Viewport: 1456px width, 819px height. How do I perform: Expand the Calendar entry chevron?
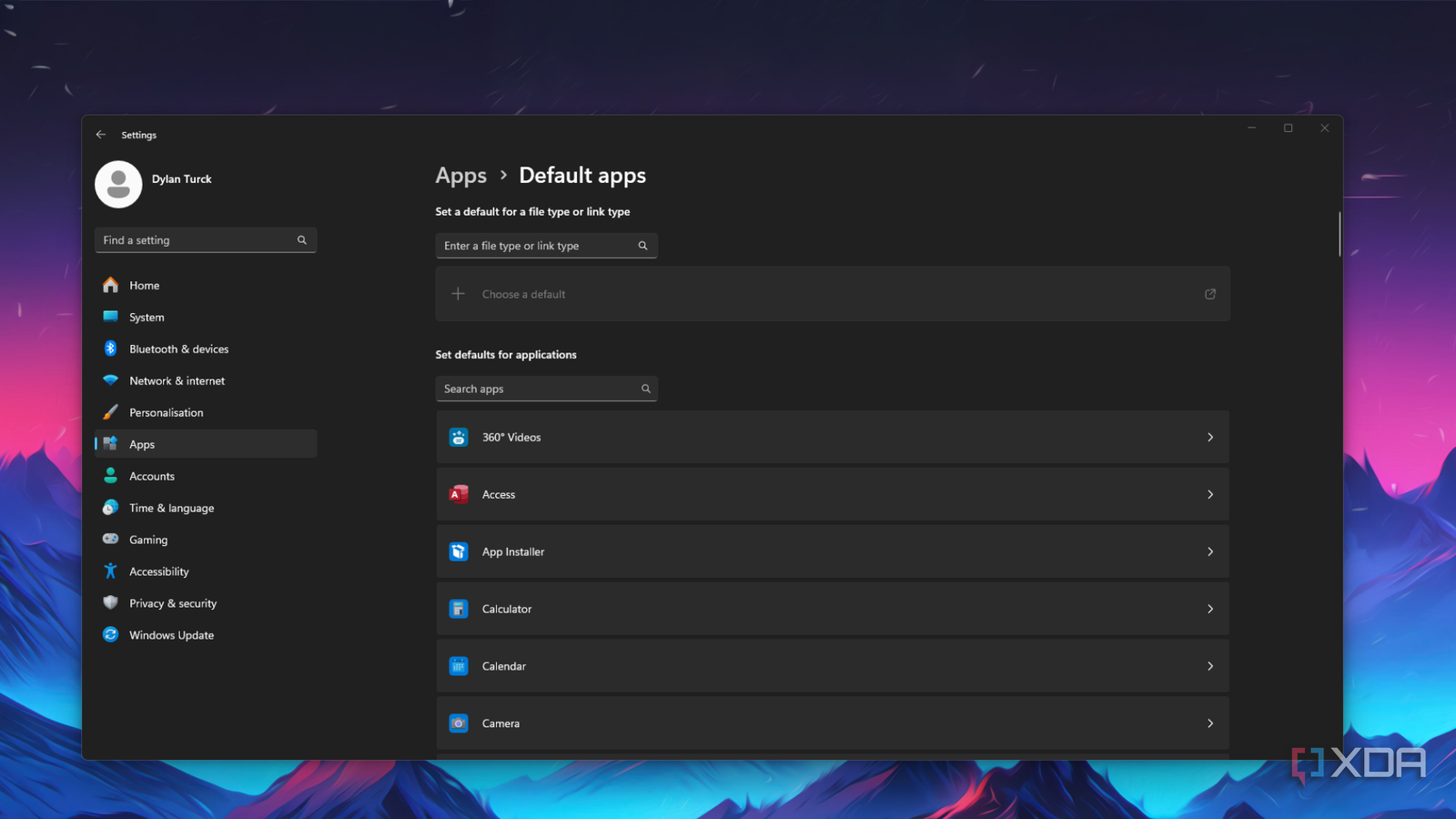tap(1210, 666)
